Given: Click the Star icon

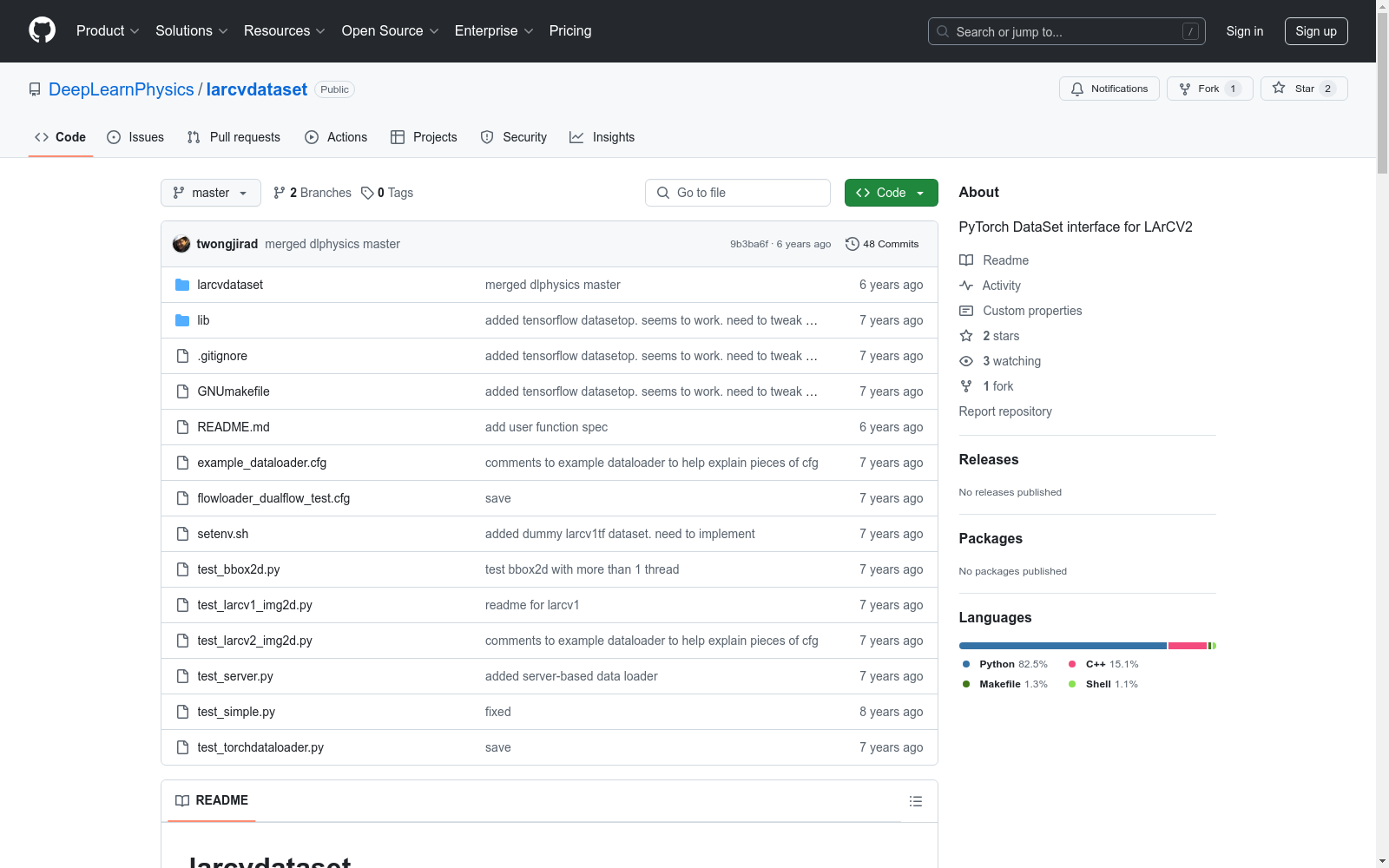Looking at the screenshot, I should click(x=1279, y=88).
